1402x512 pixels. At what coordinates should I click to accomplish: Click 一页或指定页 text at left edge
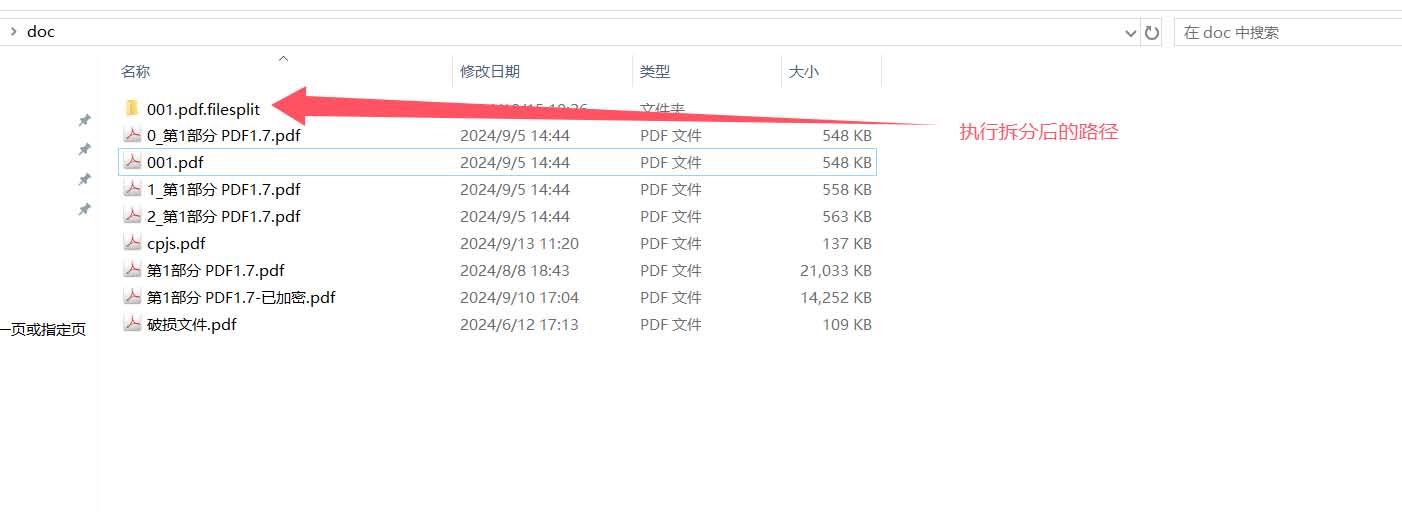43,329
